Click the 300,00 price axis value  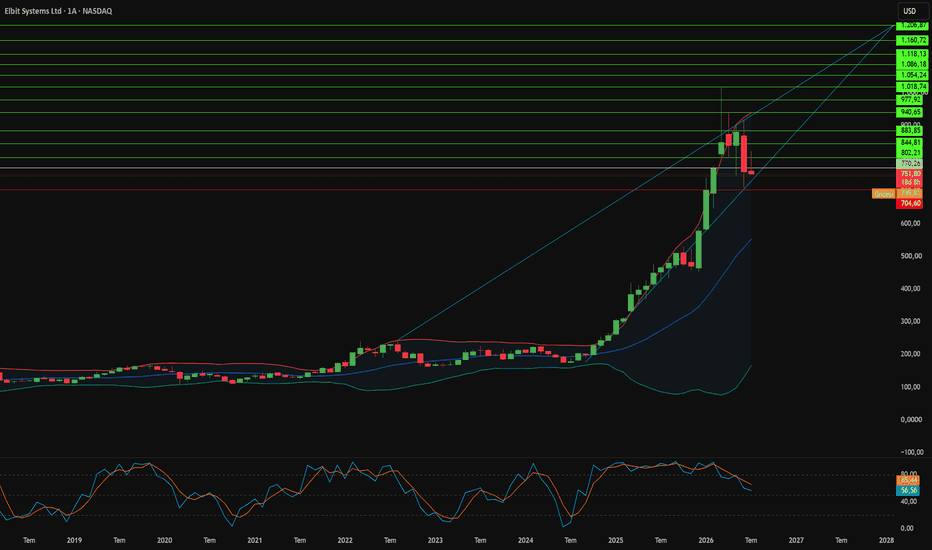click(x=911, y=322)
